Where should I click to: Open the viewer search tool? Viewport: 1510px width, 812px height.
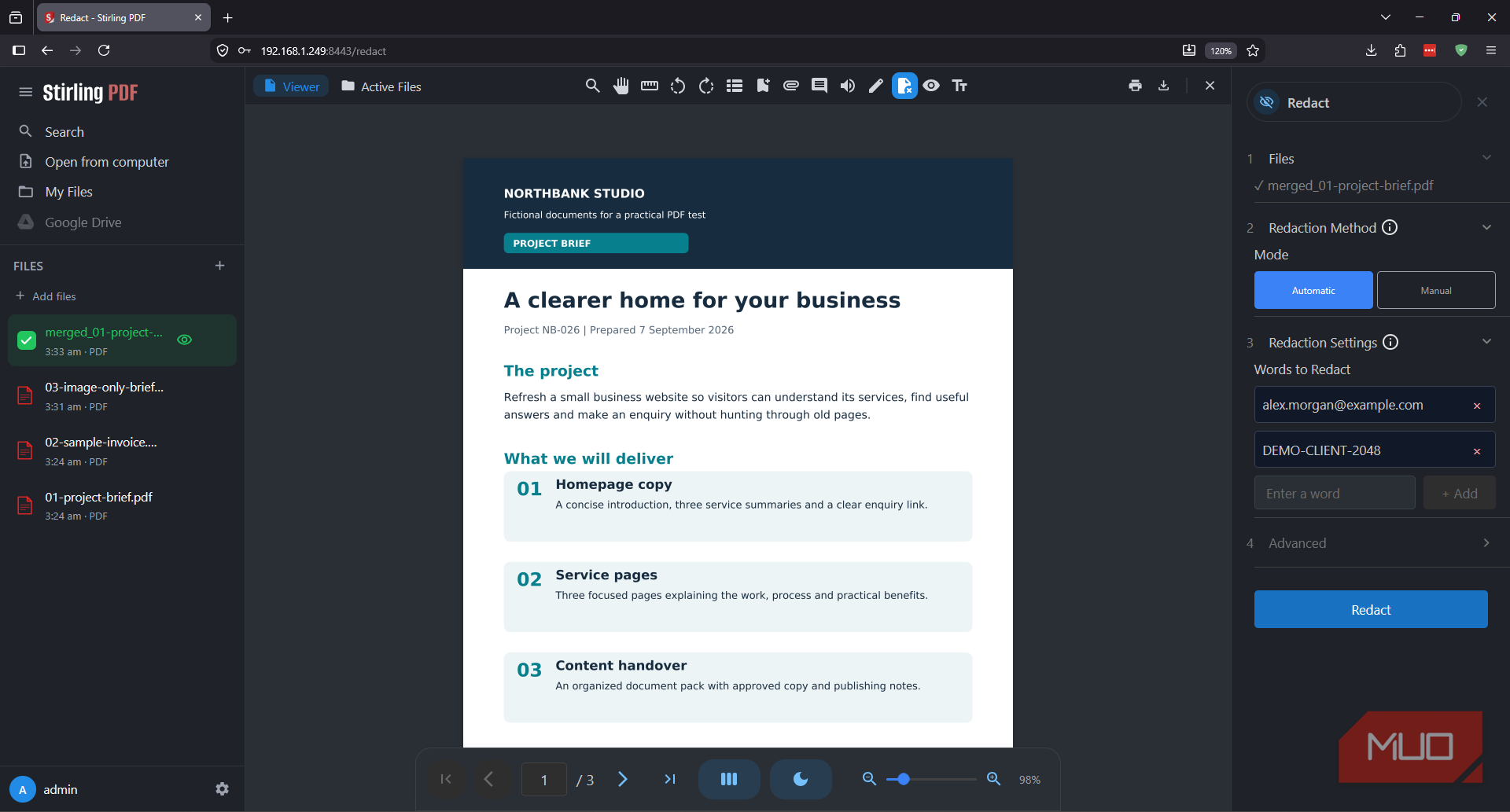(592, 86)
